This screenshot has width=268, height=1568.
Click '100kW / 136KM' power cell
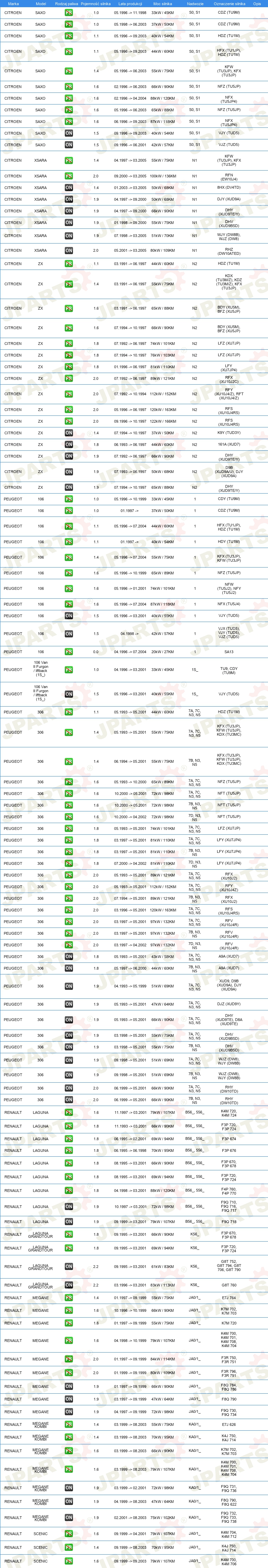163,176
